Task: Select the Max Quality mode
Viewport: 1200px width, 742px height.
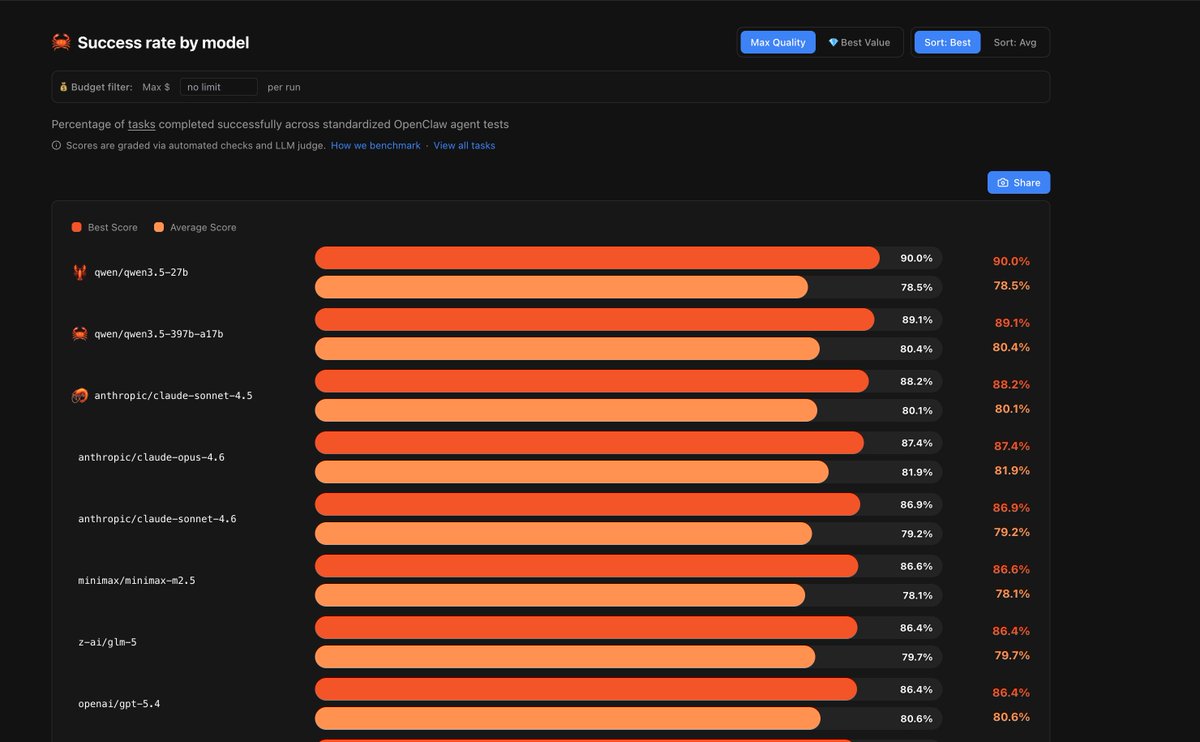Action: coord(778,42)
